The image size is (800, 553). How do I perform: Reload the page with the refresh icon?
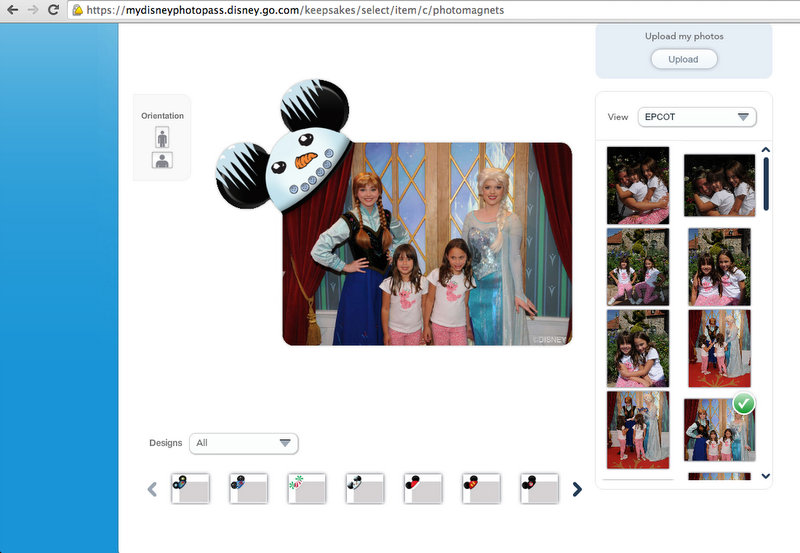(x=53, y=10)
